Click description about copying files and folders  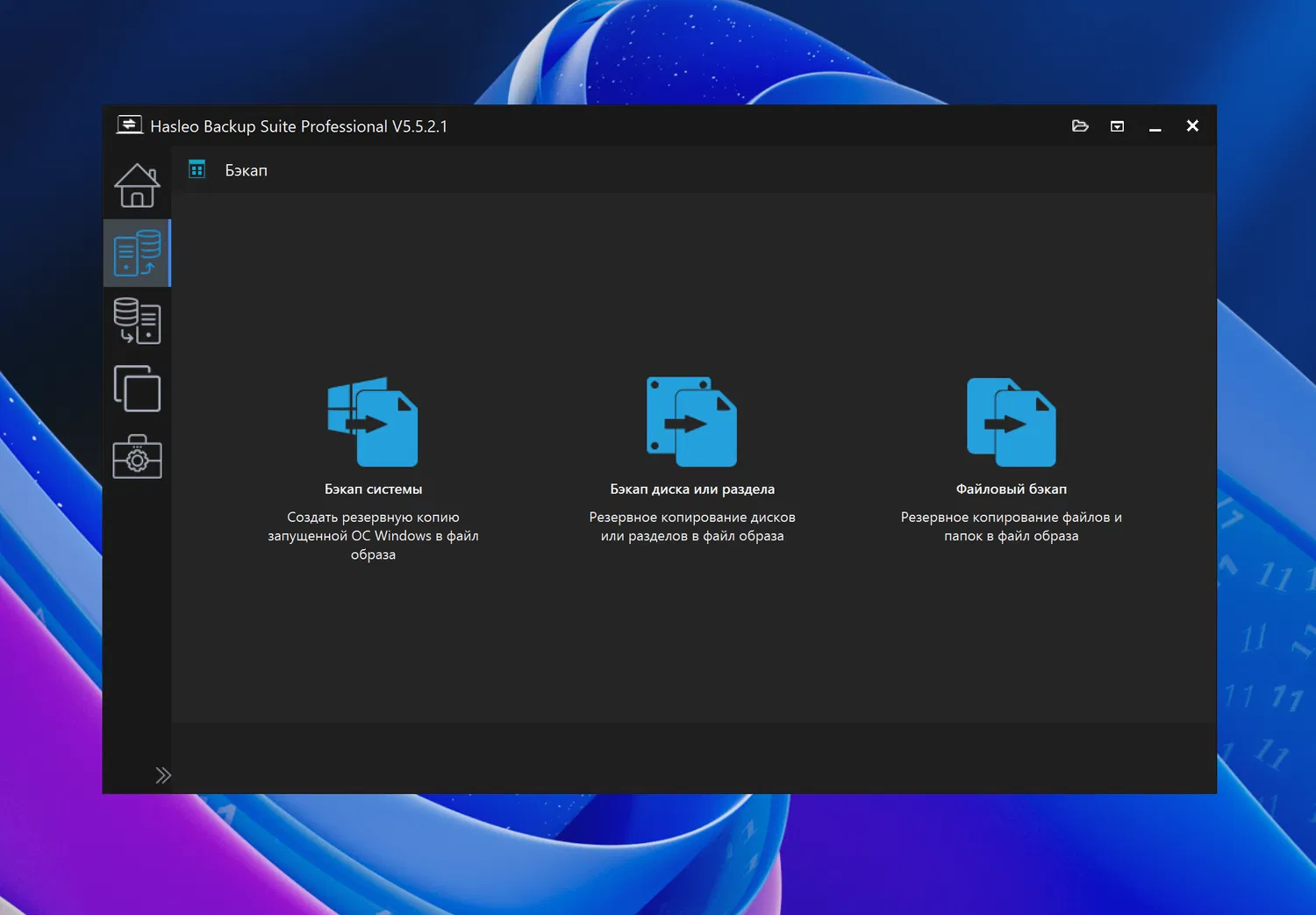[x=1011, y=526]
